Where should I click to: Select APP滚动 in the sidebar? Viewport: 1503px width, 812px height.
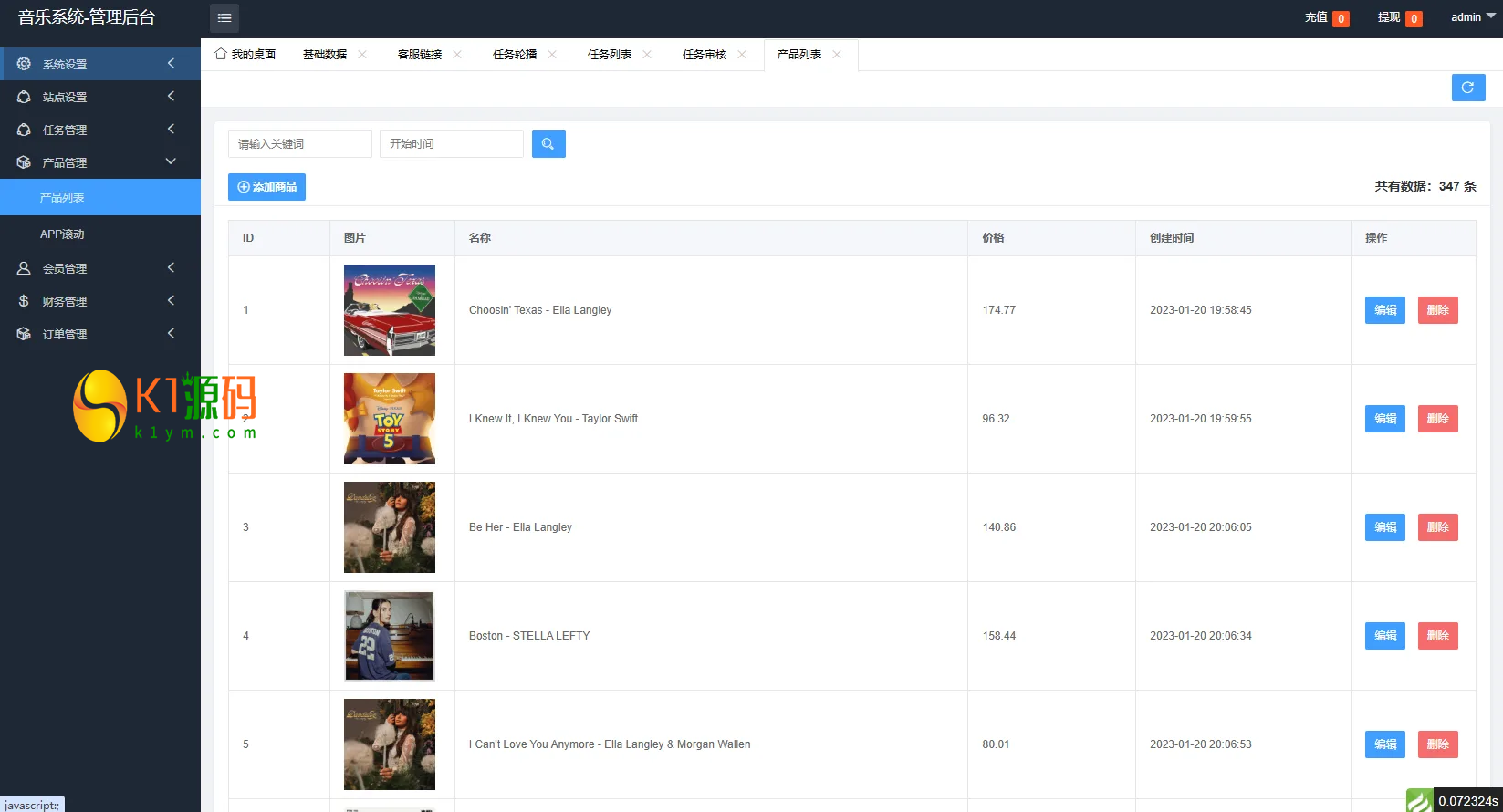pos(100,234)
